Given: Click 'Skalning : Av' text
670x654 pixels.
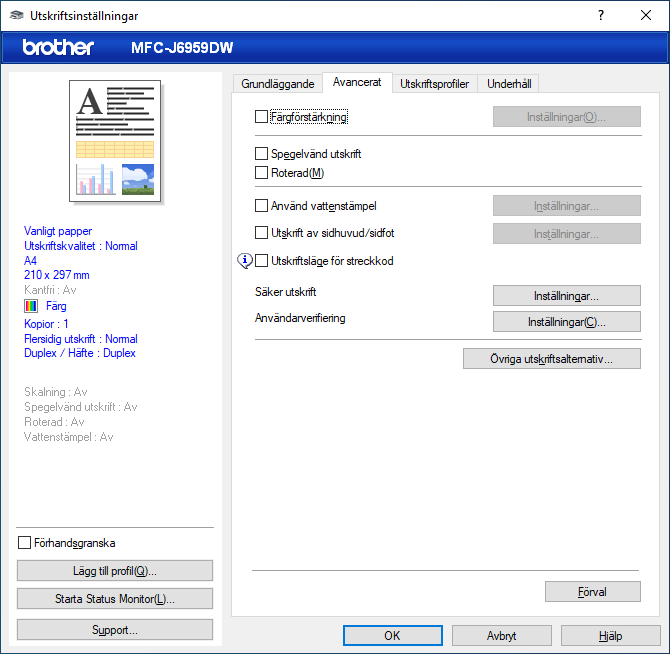Looking at the screenshot, I should pos(56,392).
